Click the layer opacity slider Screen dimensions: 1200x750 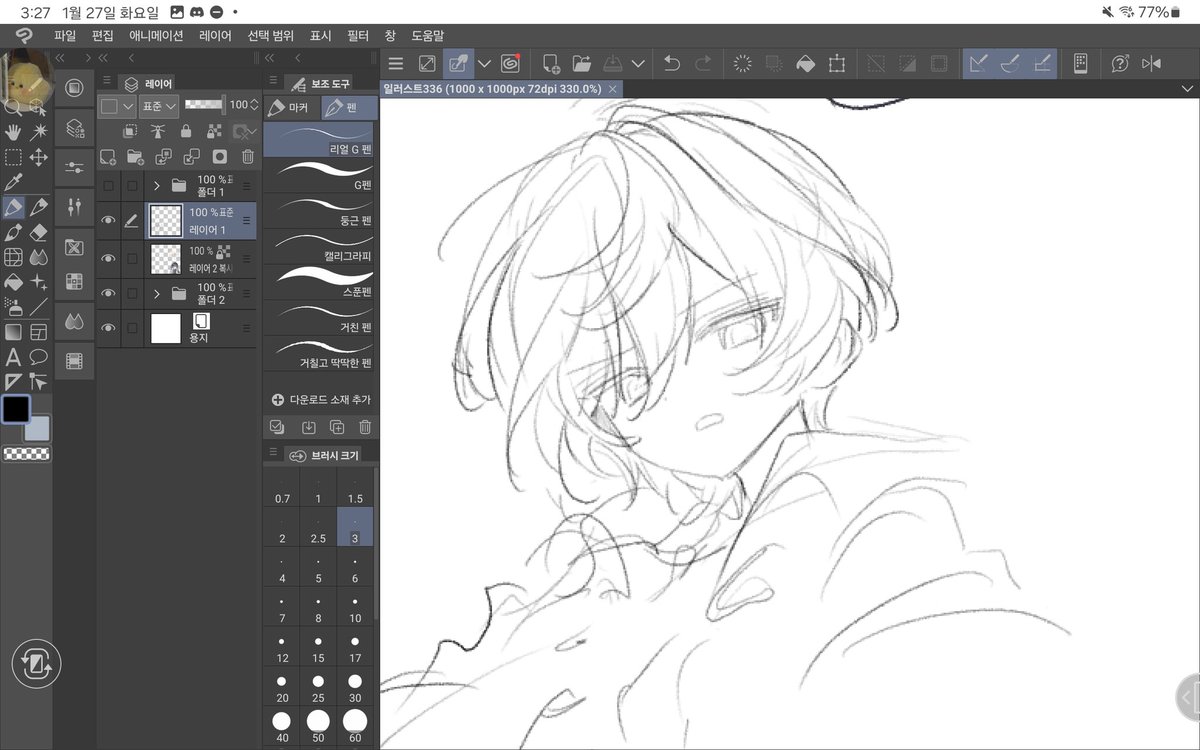[205, 105]
